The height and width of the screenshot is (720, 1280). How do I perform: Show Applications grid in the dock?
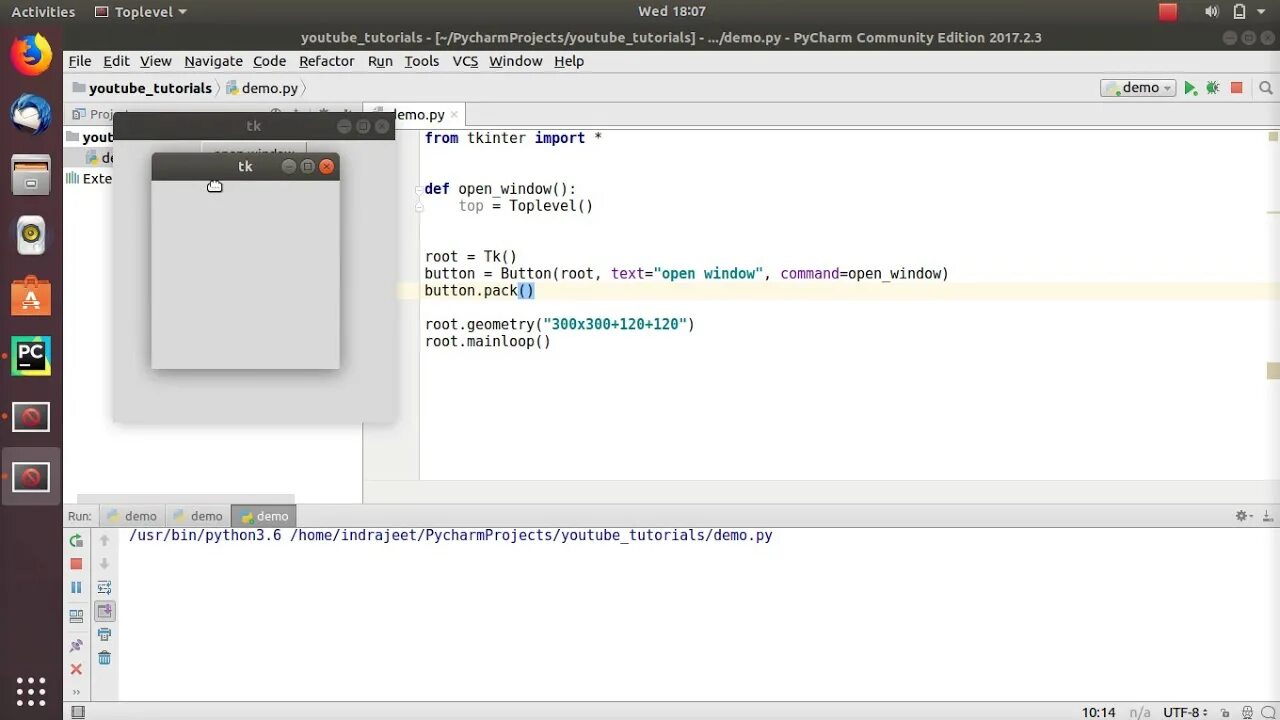click(31, 690)
